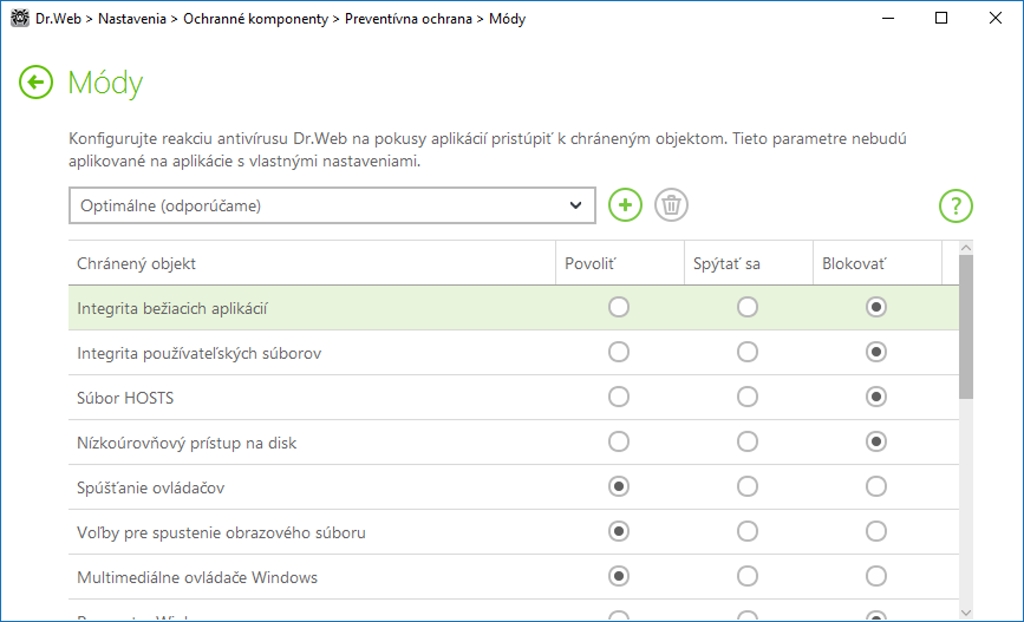Set Spúšťanie ovládačov to Blokovať
Image resolution: width=1024 pixels, height=622 pixels.
pos(876,487)
